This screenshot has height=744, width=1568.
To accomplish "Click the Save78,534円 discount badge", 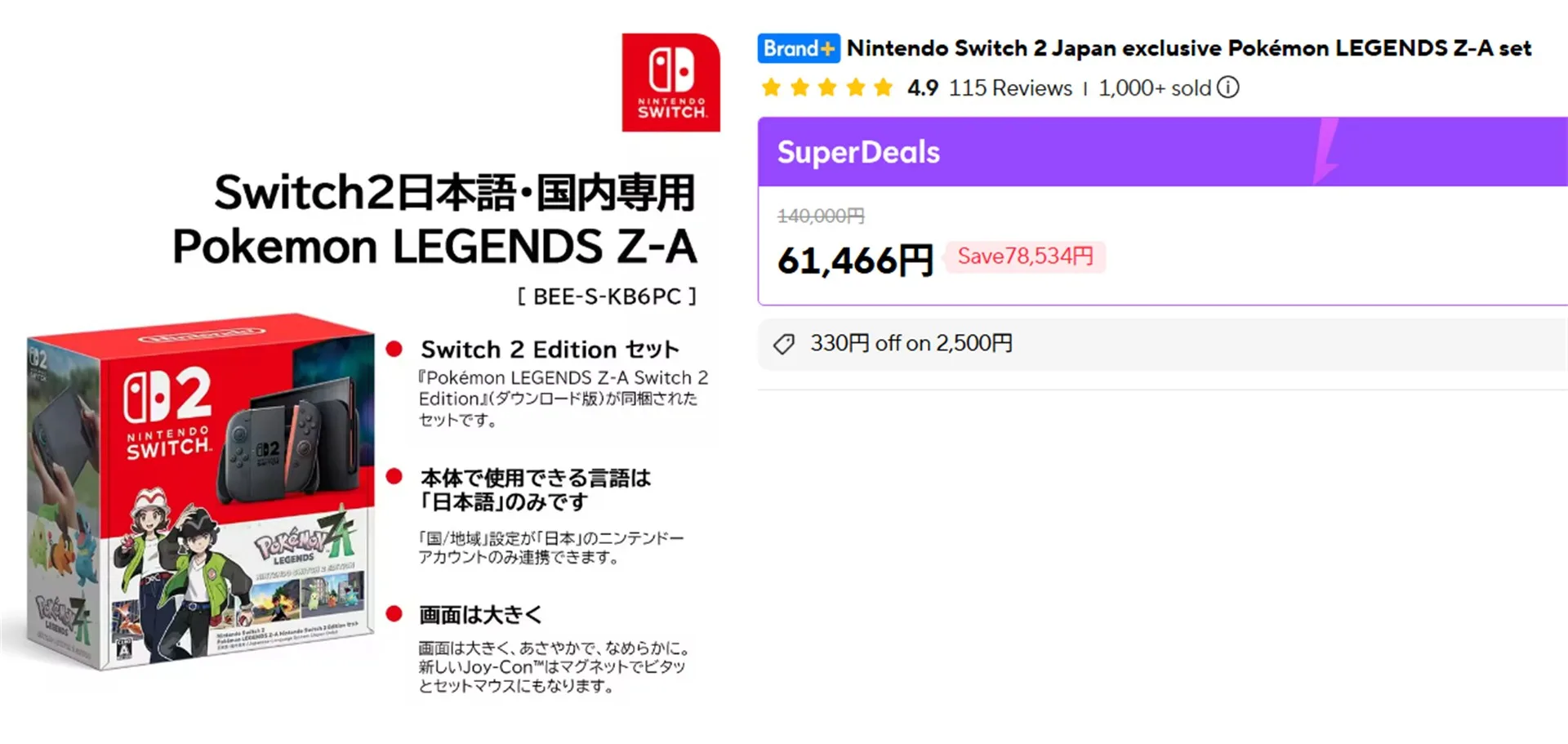I will [1025, 256].
